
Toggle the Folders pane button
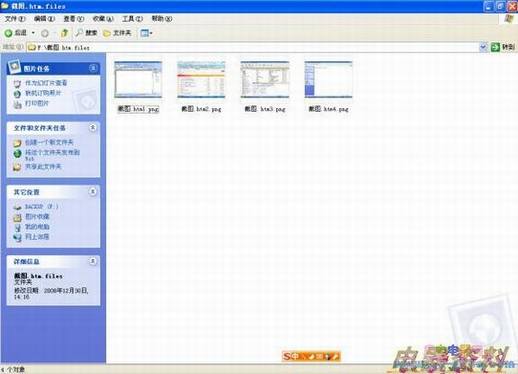[x=117, y=33]
